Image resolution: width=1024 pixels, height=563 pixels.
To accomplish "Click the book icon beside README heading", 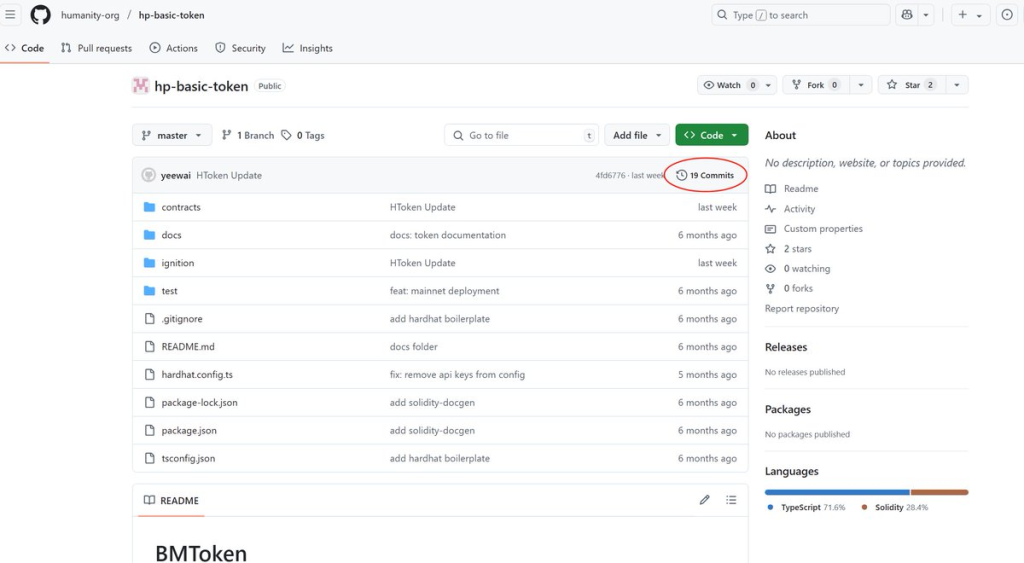I will coord(150,500).
